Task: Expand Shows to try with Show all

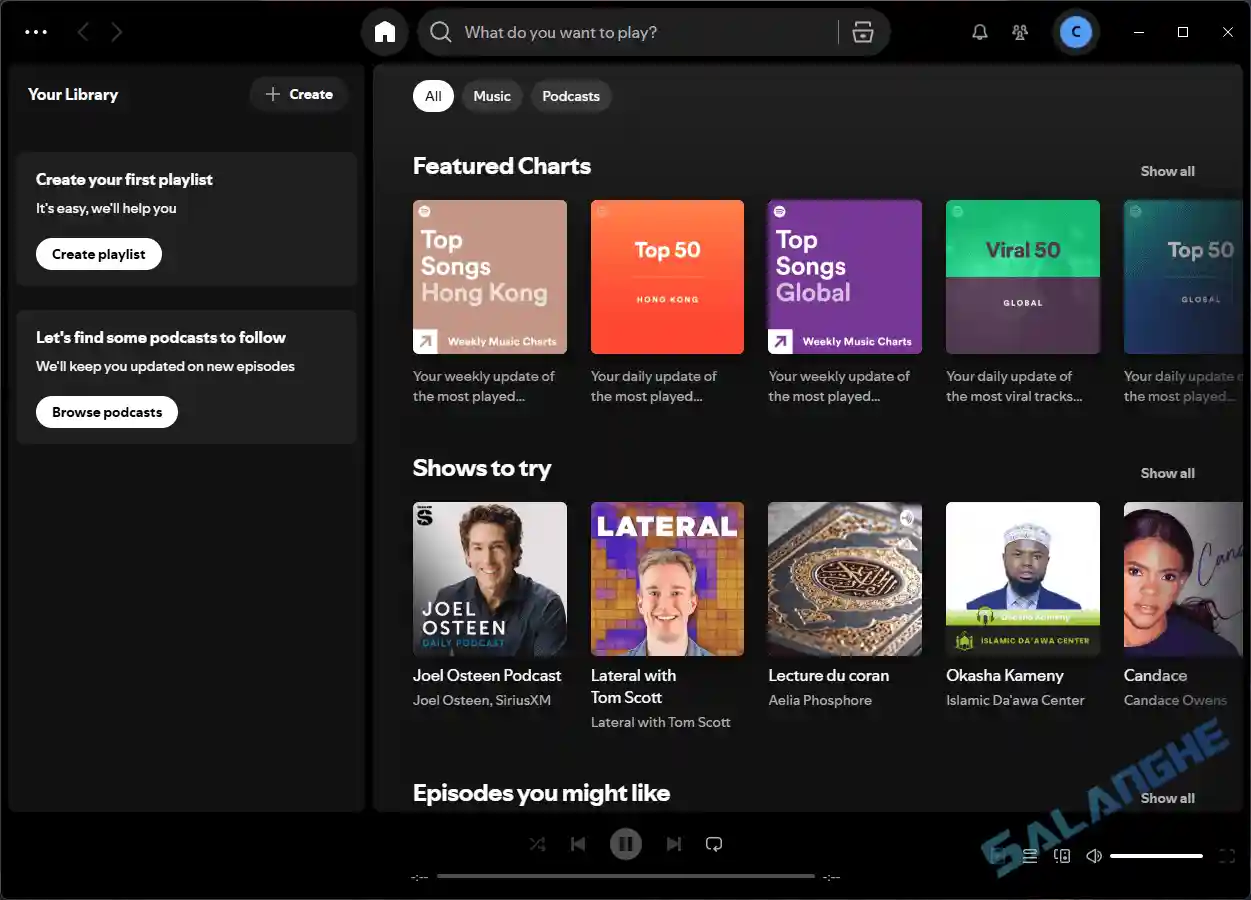Action: (x=1167, y=472)
